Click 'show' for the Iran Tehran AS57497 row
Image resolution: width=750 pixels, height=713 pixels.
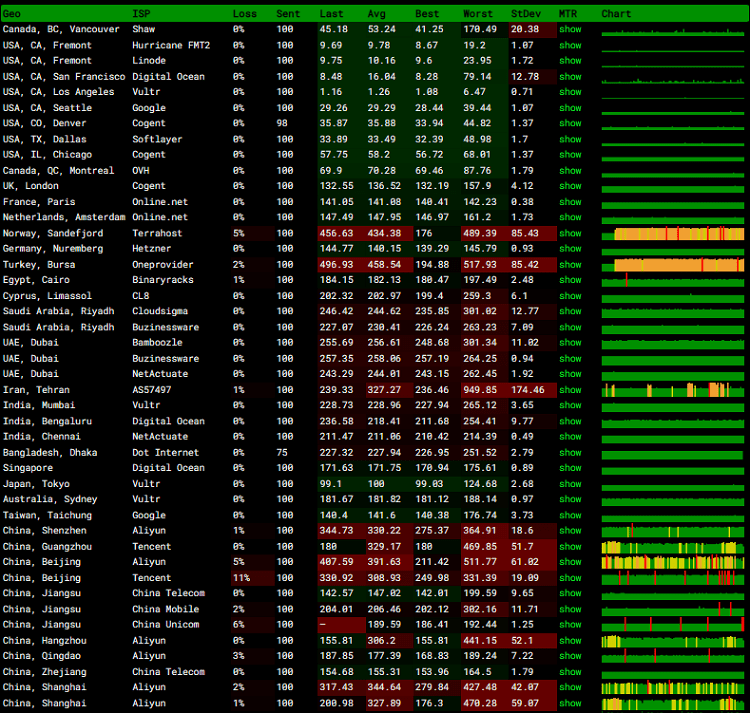click(x=570, y=390)
